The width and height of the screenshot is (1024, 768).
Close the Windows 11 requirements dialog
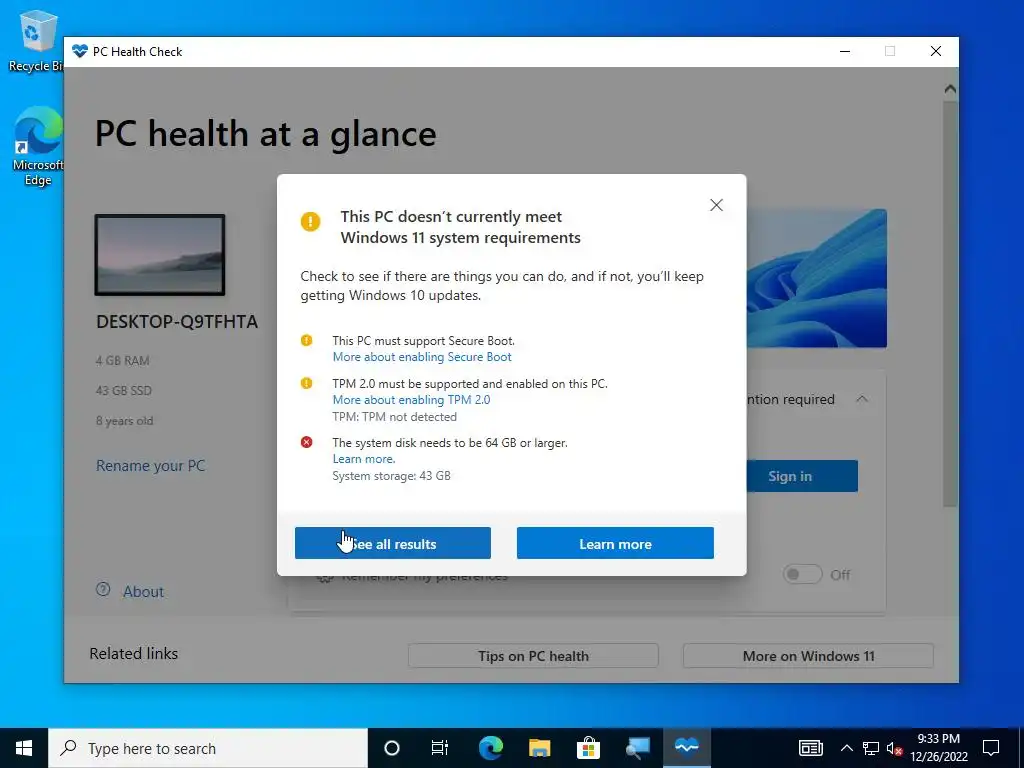[x=716, y=205]
